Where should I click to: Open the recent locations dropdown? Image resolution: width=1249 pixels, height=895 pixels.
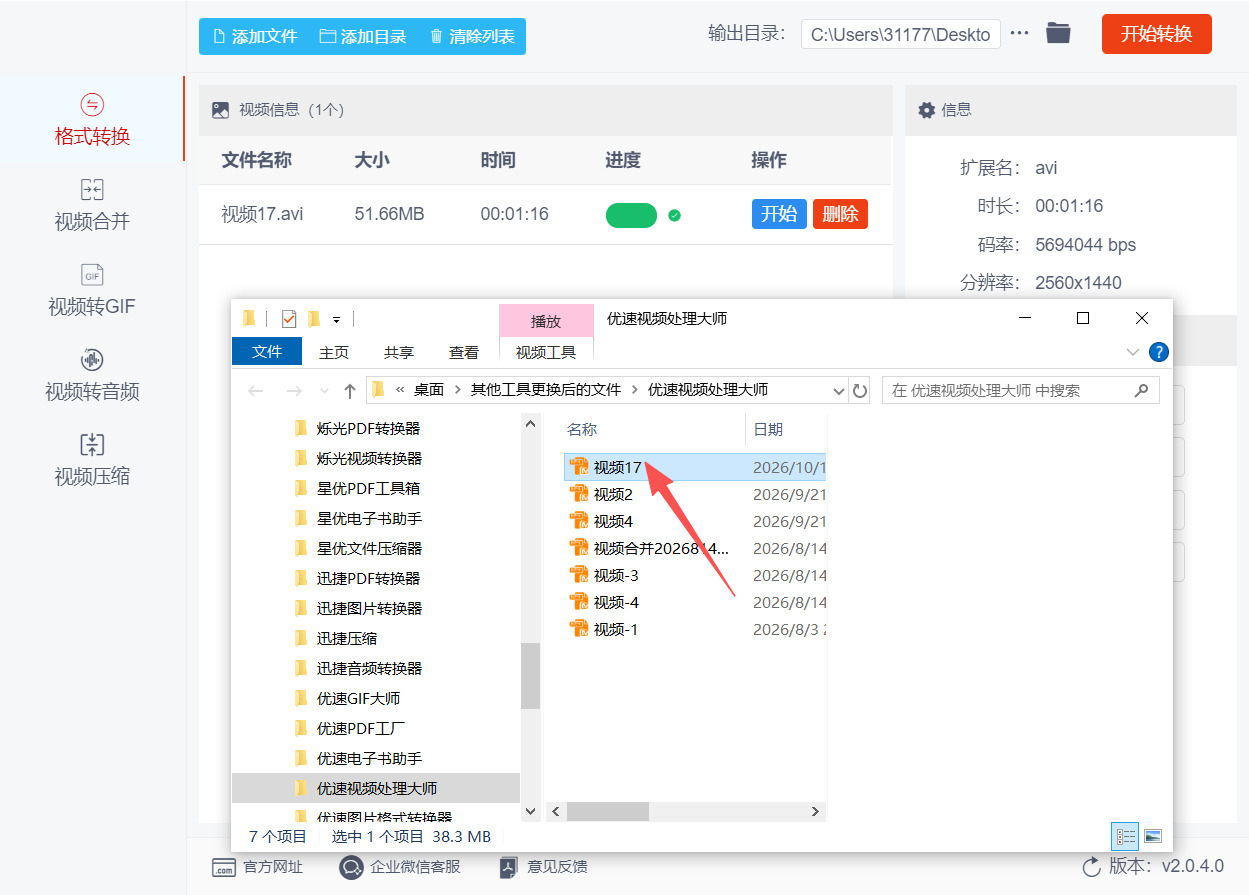(324, 391)
